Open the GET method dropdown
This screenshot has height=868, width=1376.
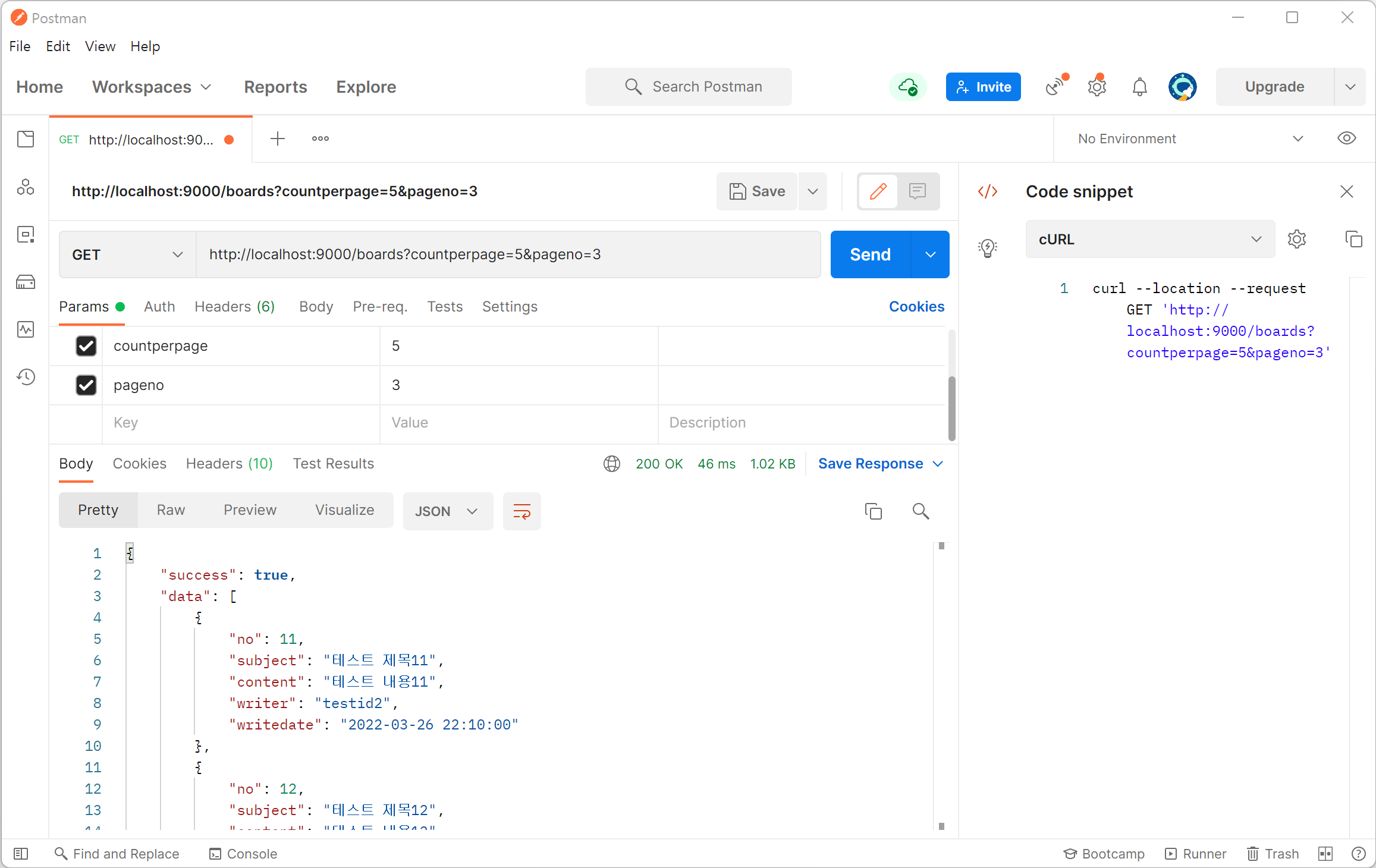(x=127, y=254)
